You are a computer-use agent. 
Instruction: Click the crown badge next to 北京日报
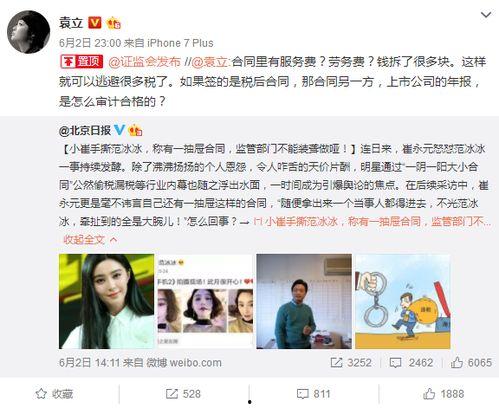click(x=135, y=130)
